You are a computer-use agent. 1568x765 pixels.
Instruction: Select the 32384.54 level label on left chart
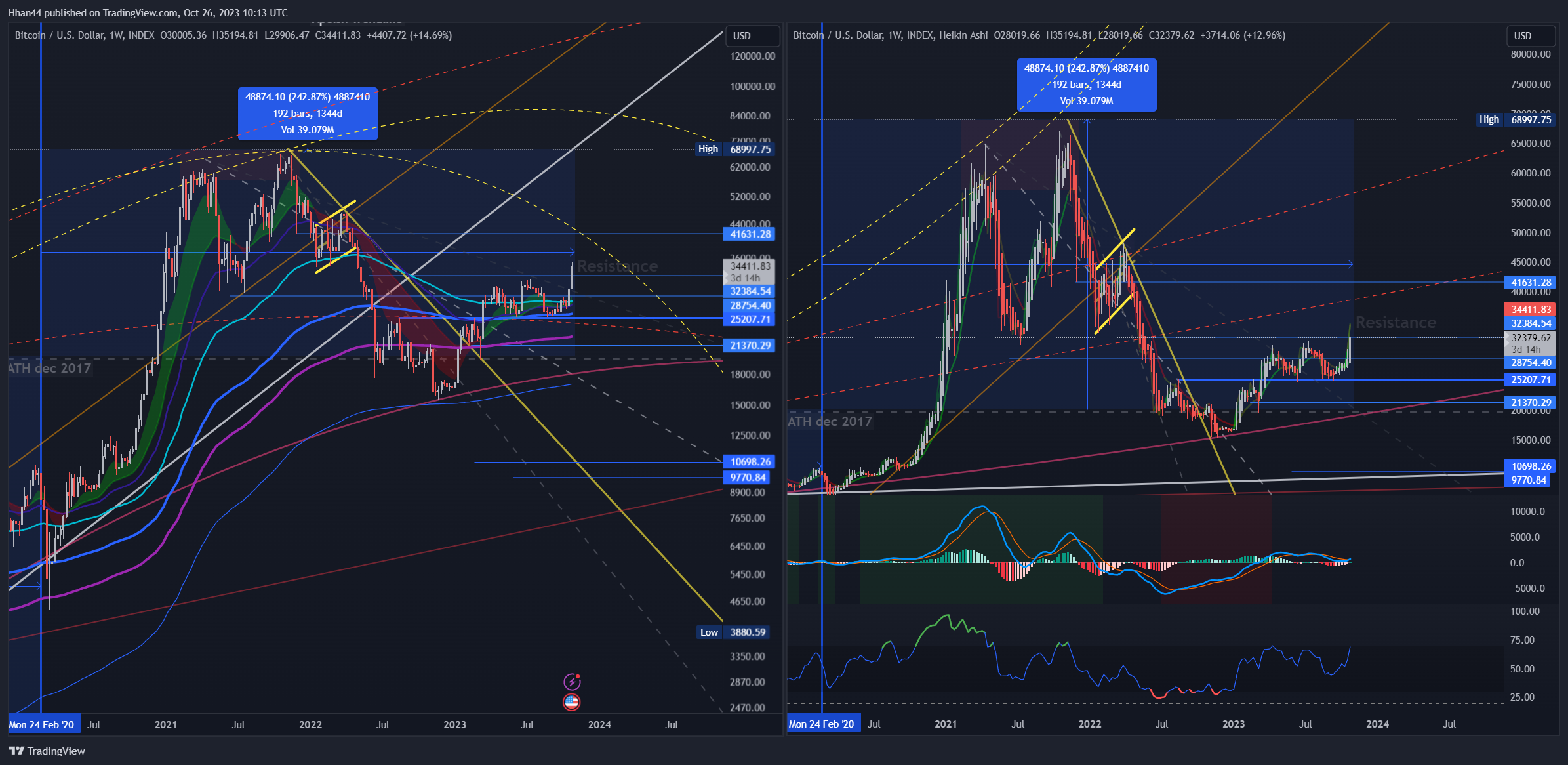point(750,291)
